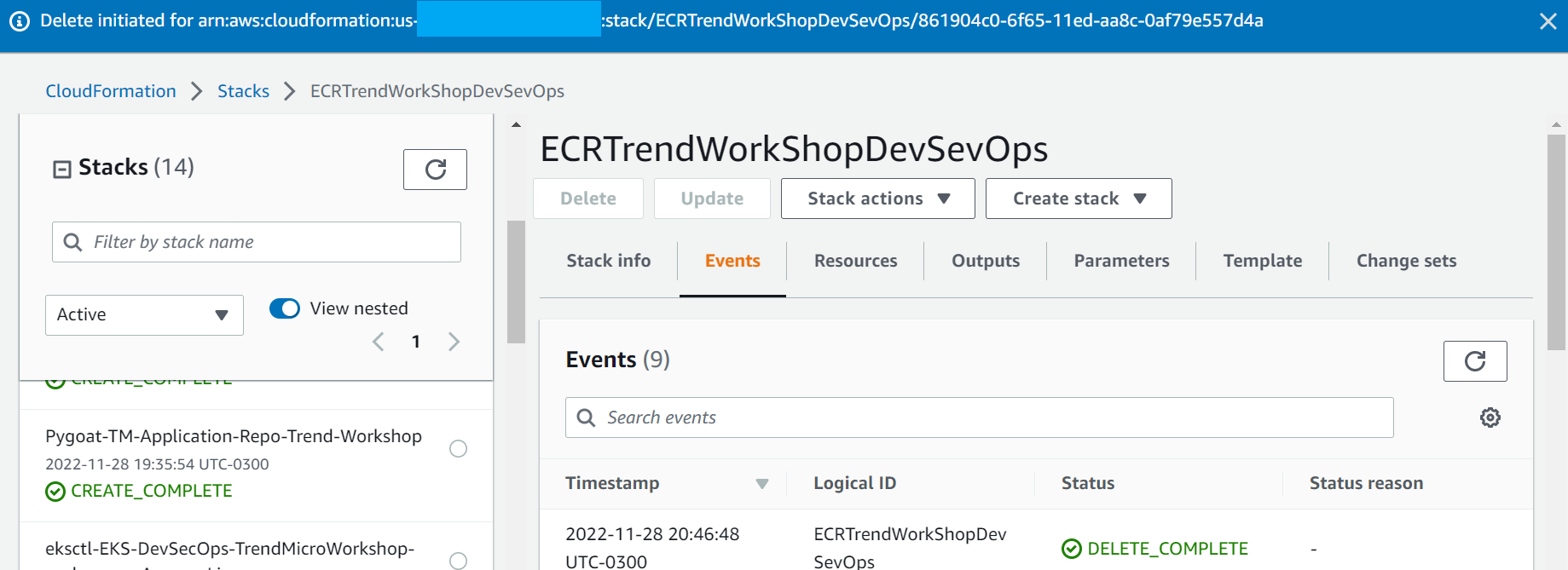Image resolution: width=1568 pixels, height=570 pixels.
Task: Open the Pygoat-TM-Application-Repo-Trend-Workshop stack
Action: pyautogui.click(x=234, y=436)
